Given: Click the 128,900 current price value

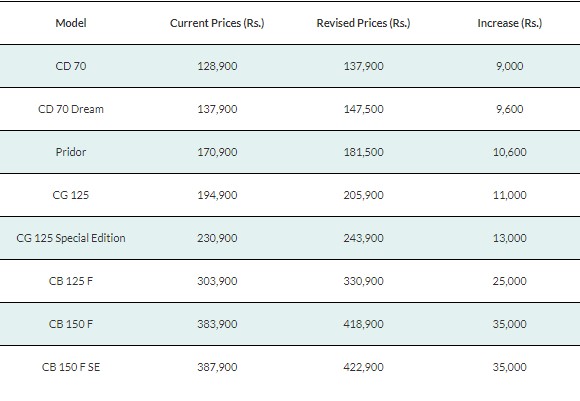Looking at the screenshot, I should click(217, 66).
